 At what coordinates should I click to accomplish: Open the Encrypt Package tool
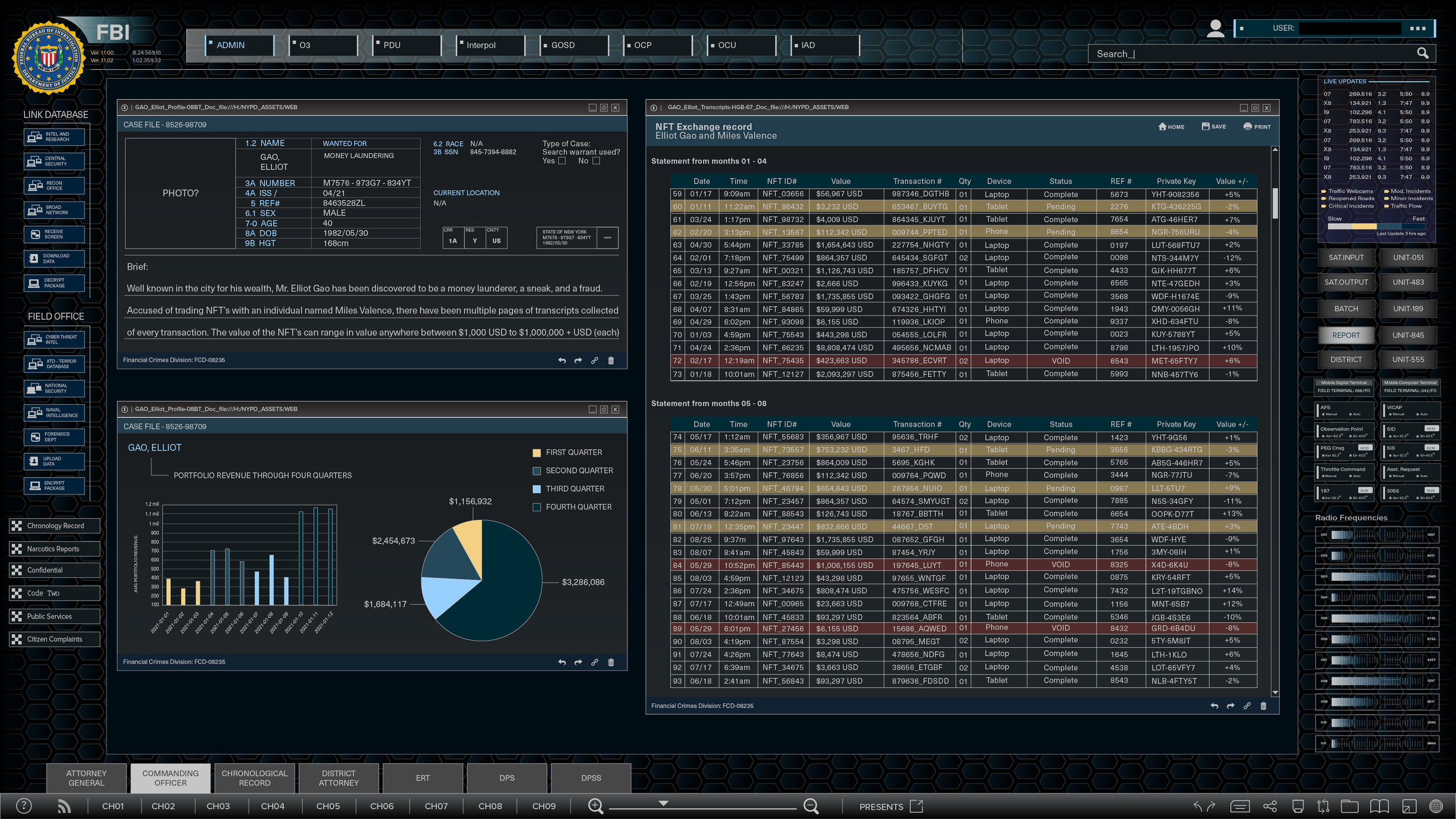pyautogui.click(x=55, y=486)
